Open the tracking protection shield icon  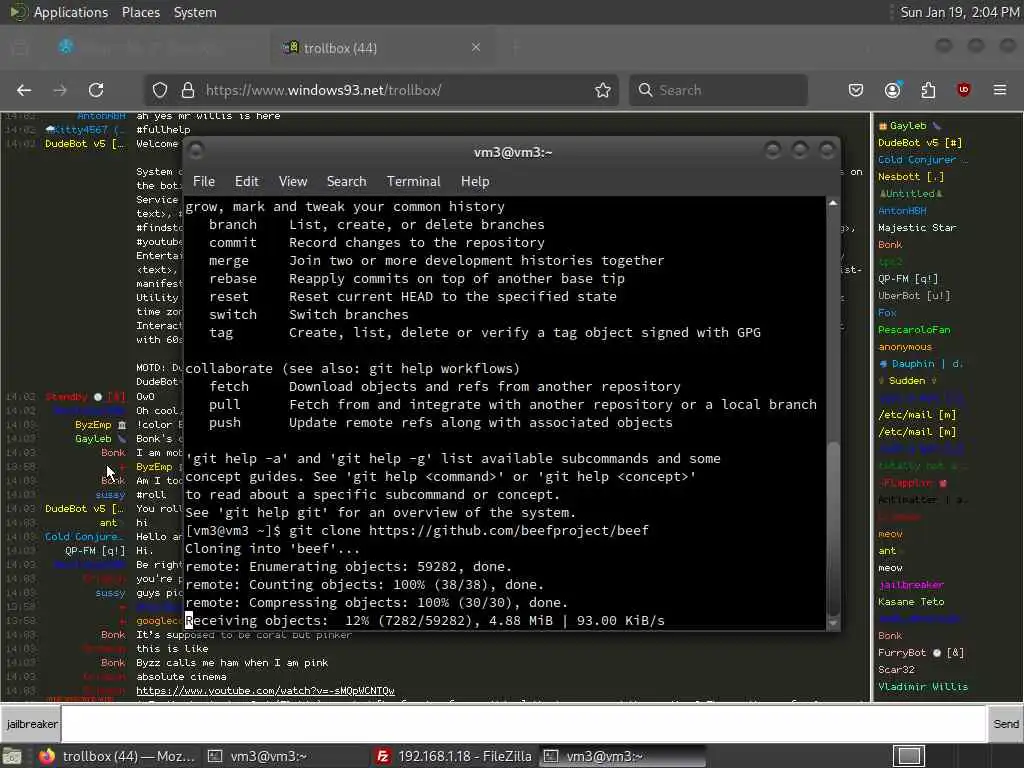pyautogui.click(x=160, y=90)
